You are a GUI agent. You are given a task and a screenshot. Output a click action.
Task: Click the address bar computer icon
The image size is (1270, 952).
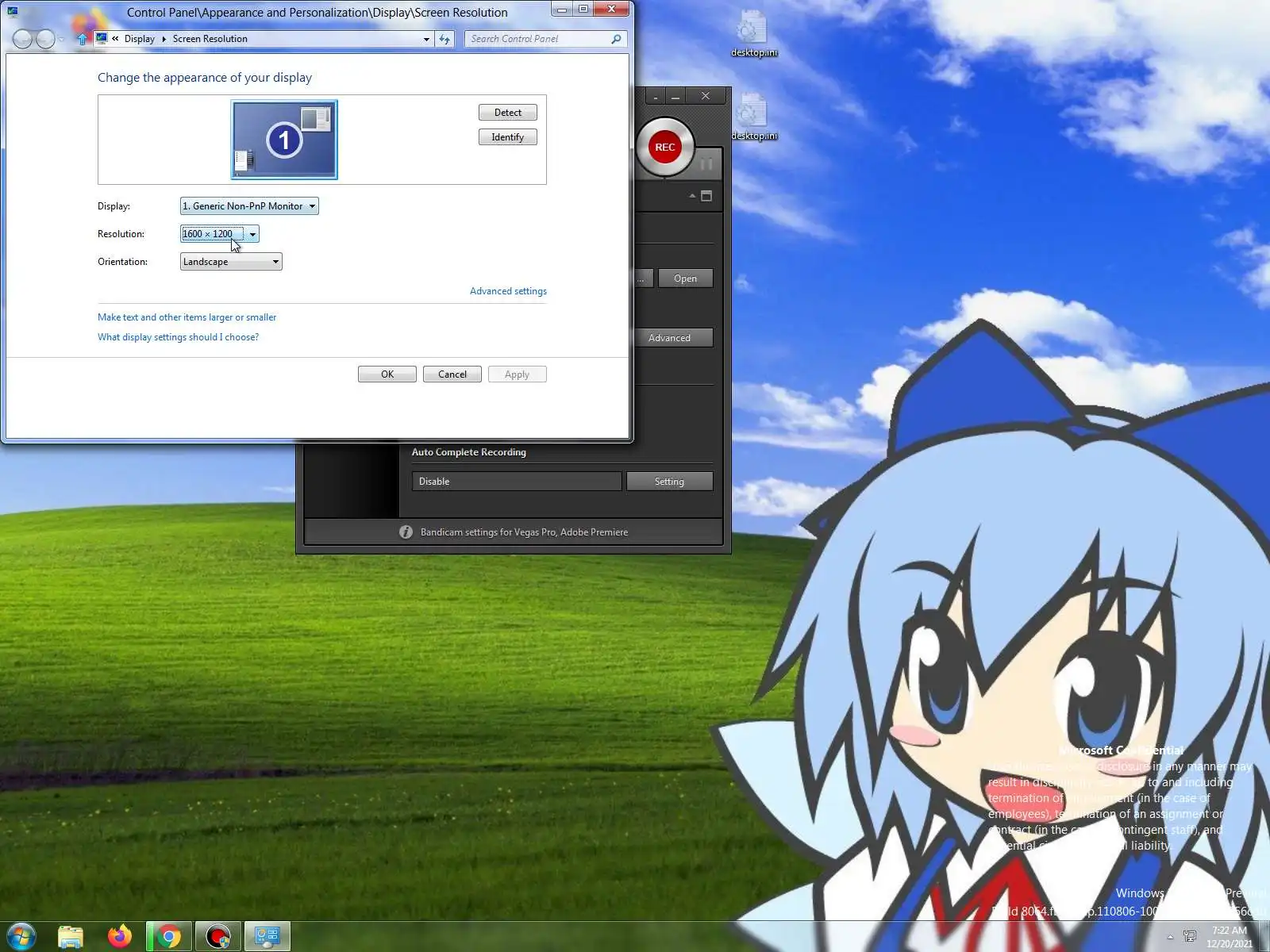click(102, 38)
